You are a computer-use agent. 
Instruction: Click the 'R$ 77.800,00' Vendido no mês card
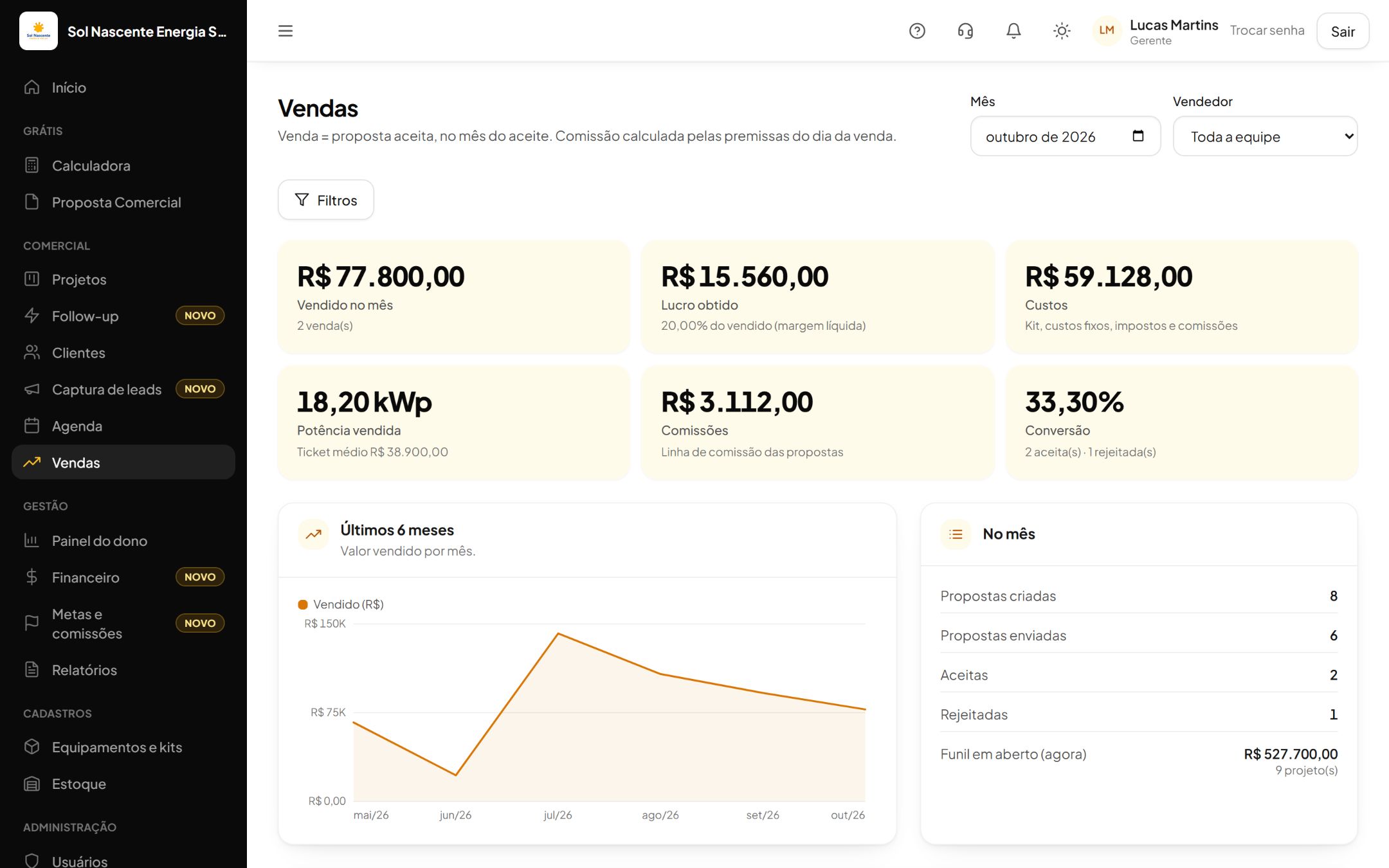tap(454, 297)
